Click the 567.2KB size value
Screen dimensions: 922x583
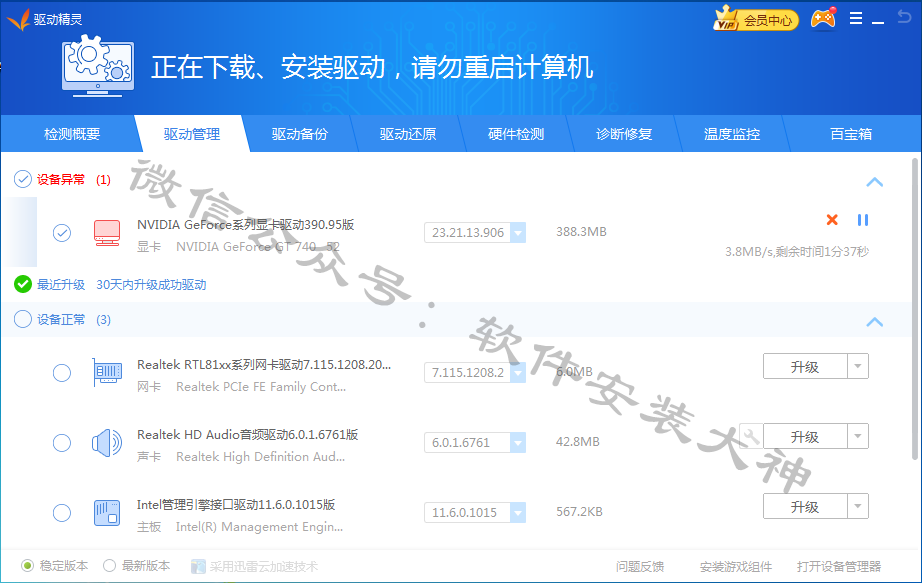tap(579, 512)
